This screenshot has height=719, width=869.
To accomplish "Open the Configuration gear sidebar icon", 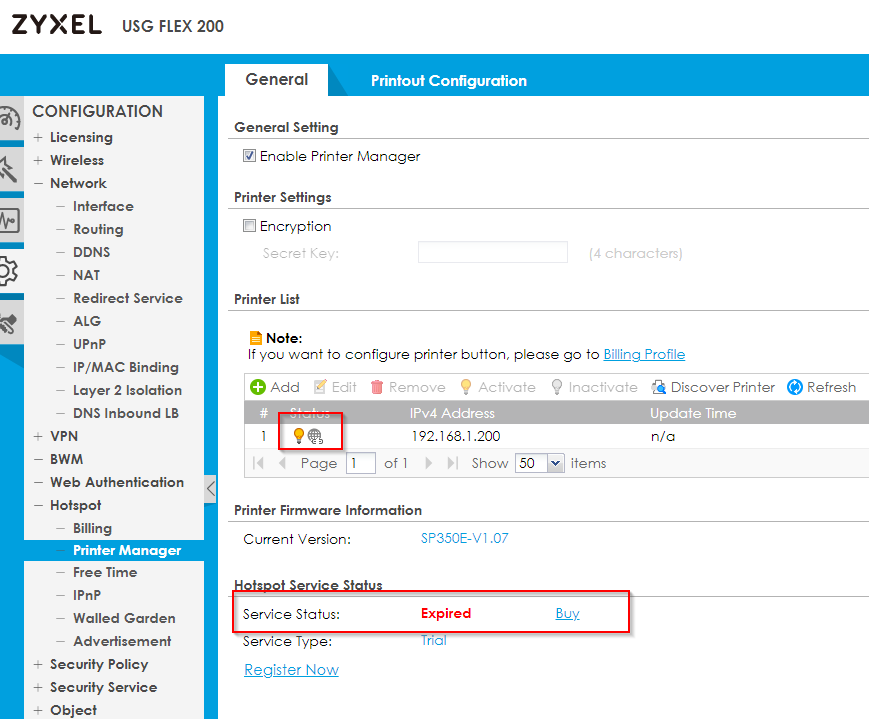I will point(8,270).
